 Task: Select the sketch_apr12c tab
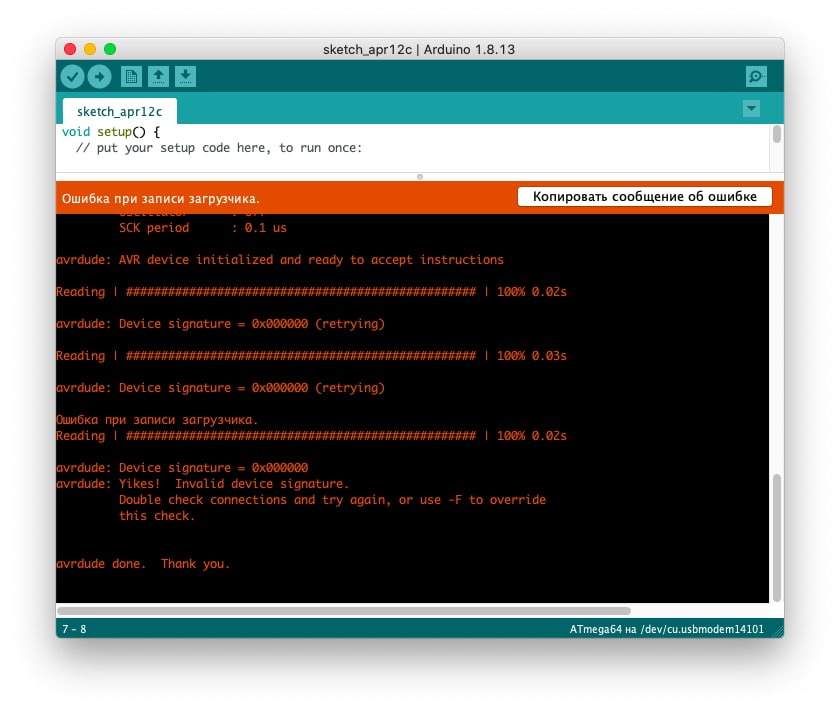(119, 111)
